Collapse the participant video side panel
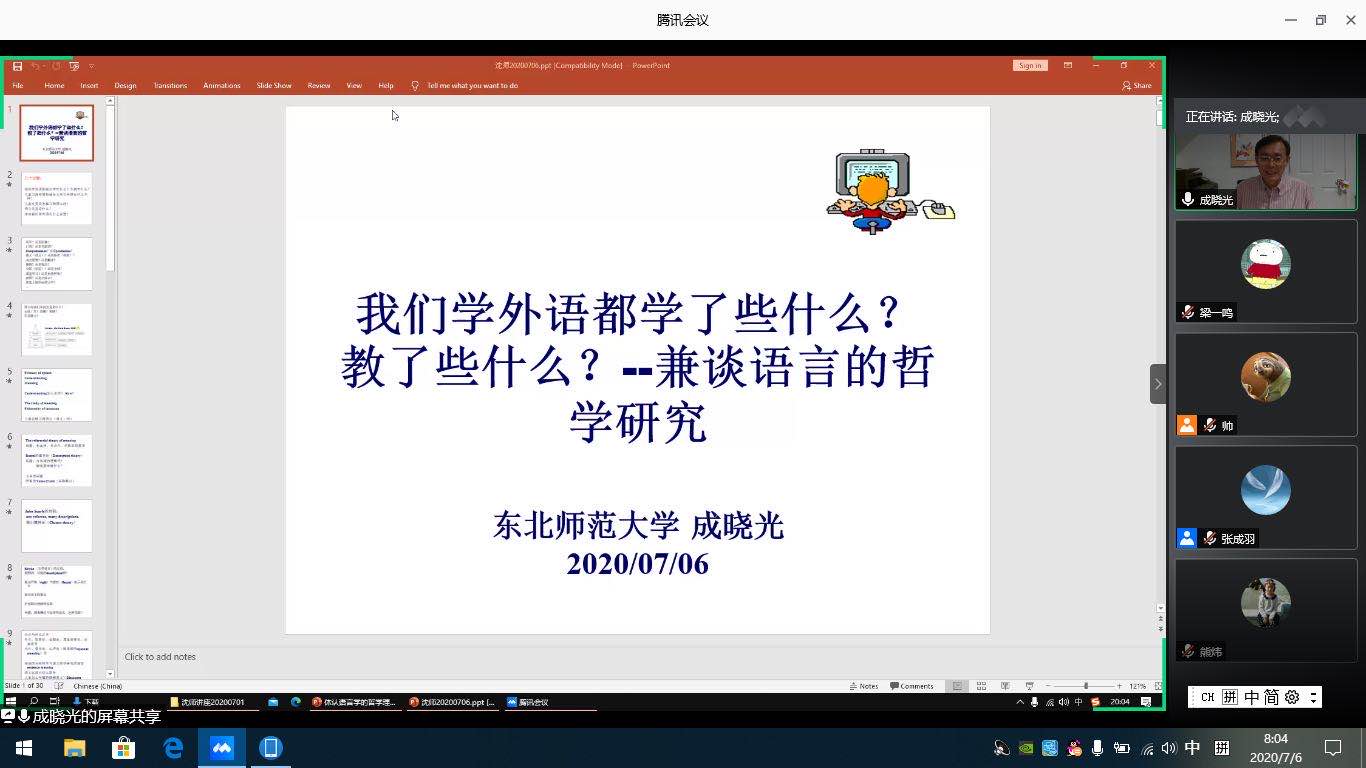 pyautogui.click(x=1158, y=384)
